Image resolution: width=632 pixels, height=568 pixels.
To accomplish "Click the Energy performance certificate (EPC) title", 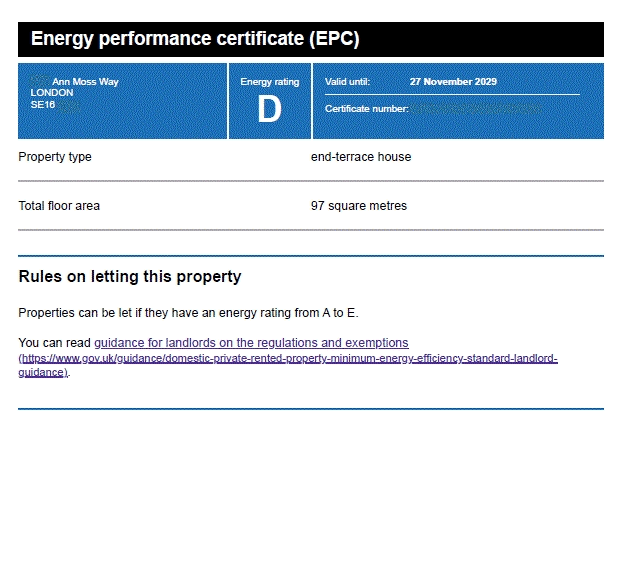I will 194,40.
